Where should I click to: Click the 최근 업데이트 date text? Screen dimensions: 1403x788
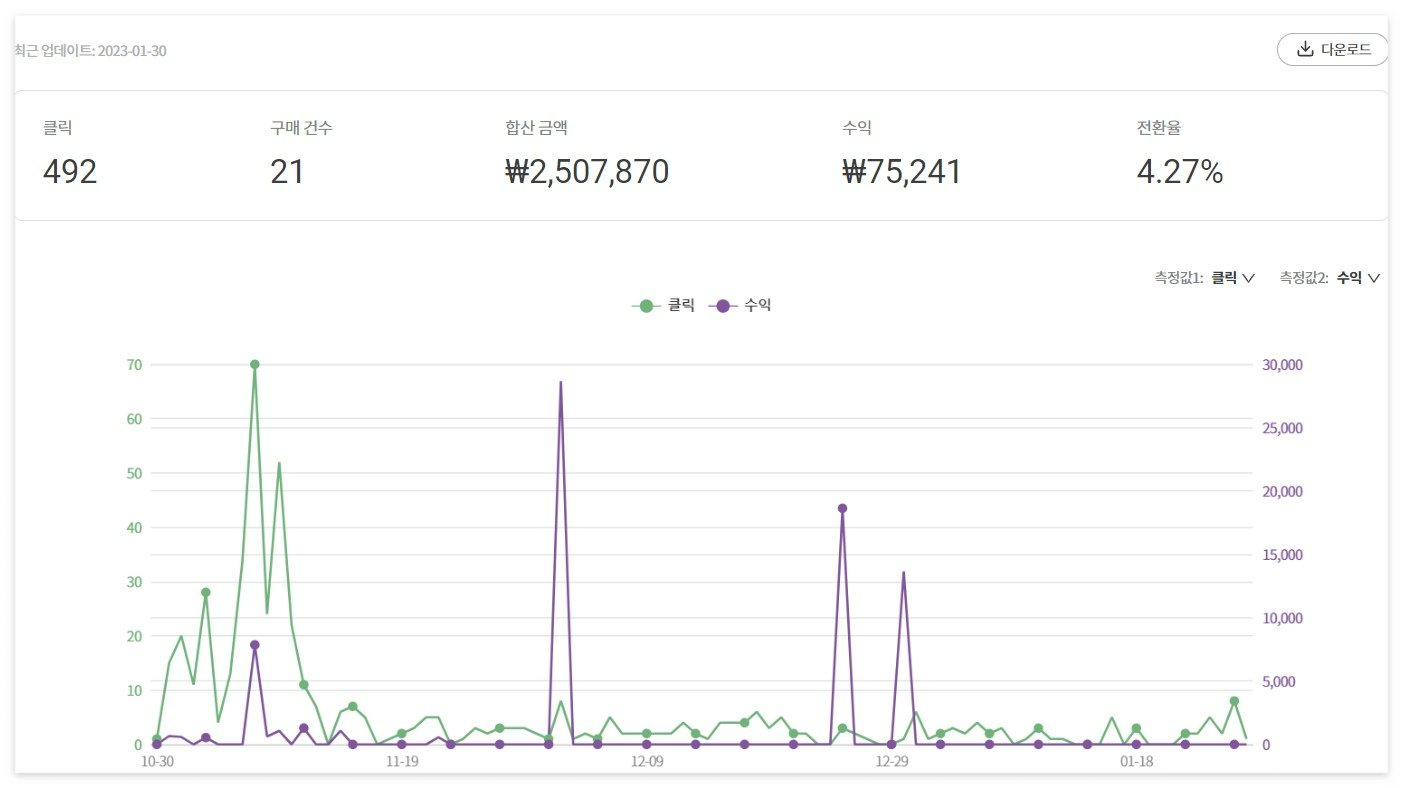tap(90, 50)
